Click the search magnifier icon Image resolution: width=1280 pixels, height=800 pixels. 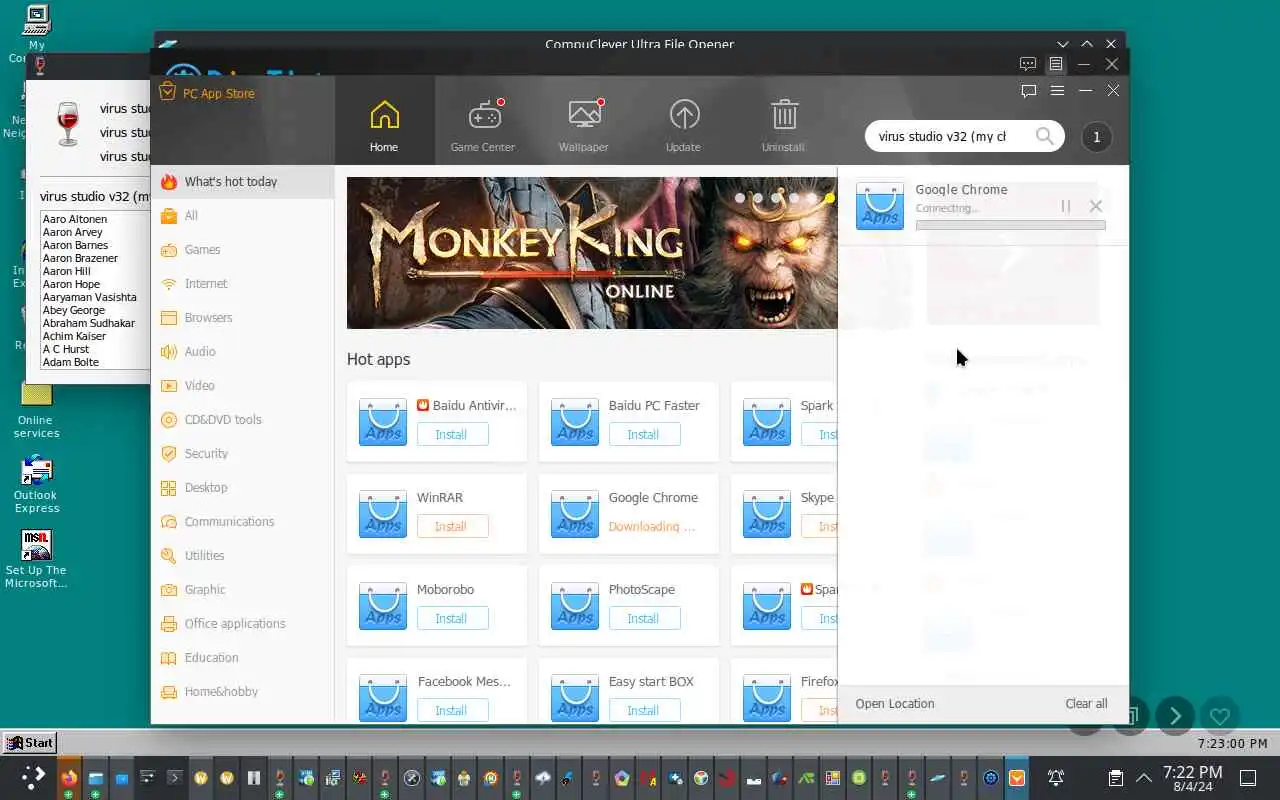tap(1045, 136)
